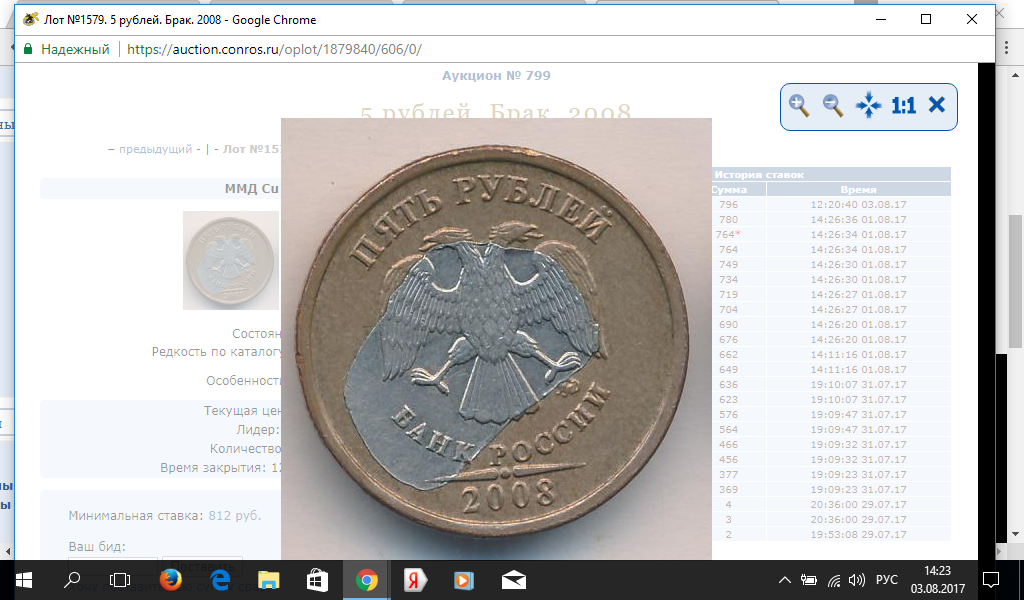Select the 690 bid amount

click(x=728, y=324)
